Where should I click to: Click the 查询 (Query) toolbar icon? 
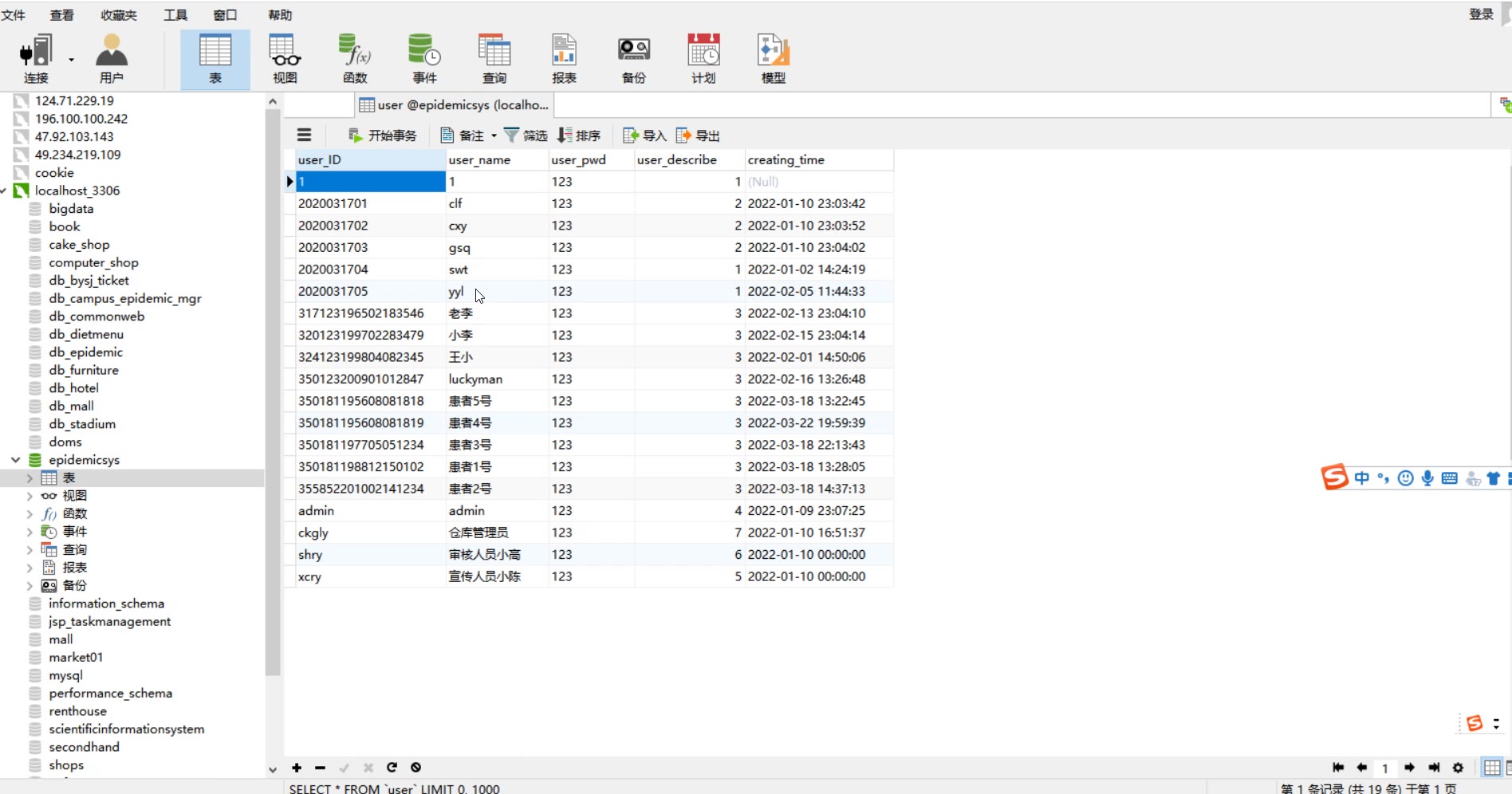click(494, 59)
